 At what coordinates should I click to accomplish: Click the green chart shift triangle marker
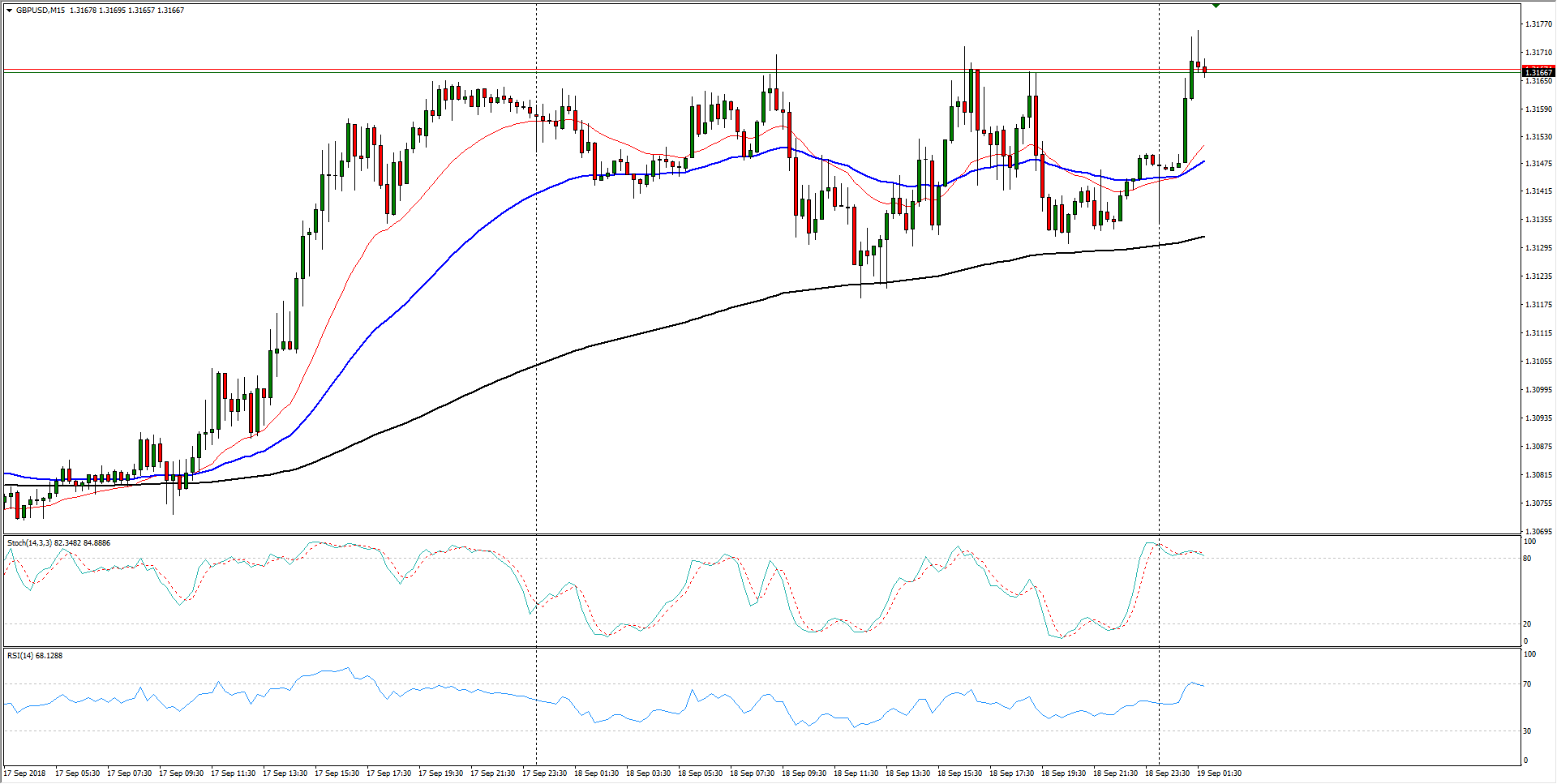point(1216,6)
